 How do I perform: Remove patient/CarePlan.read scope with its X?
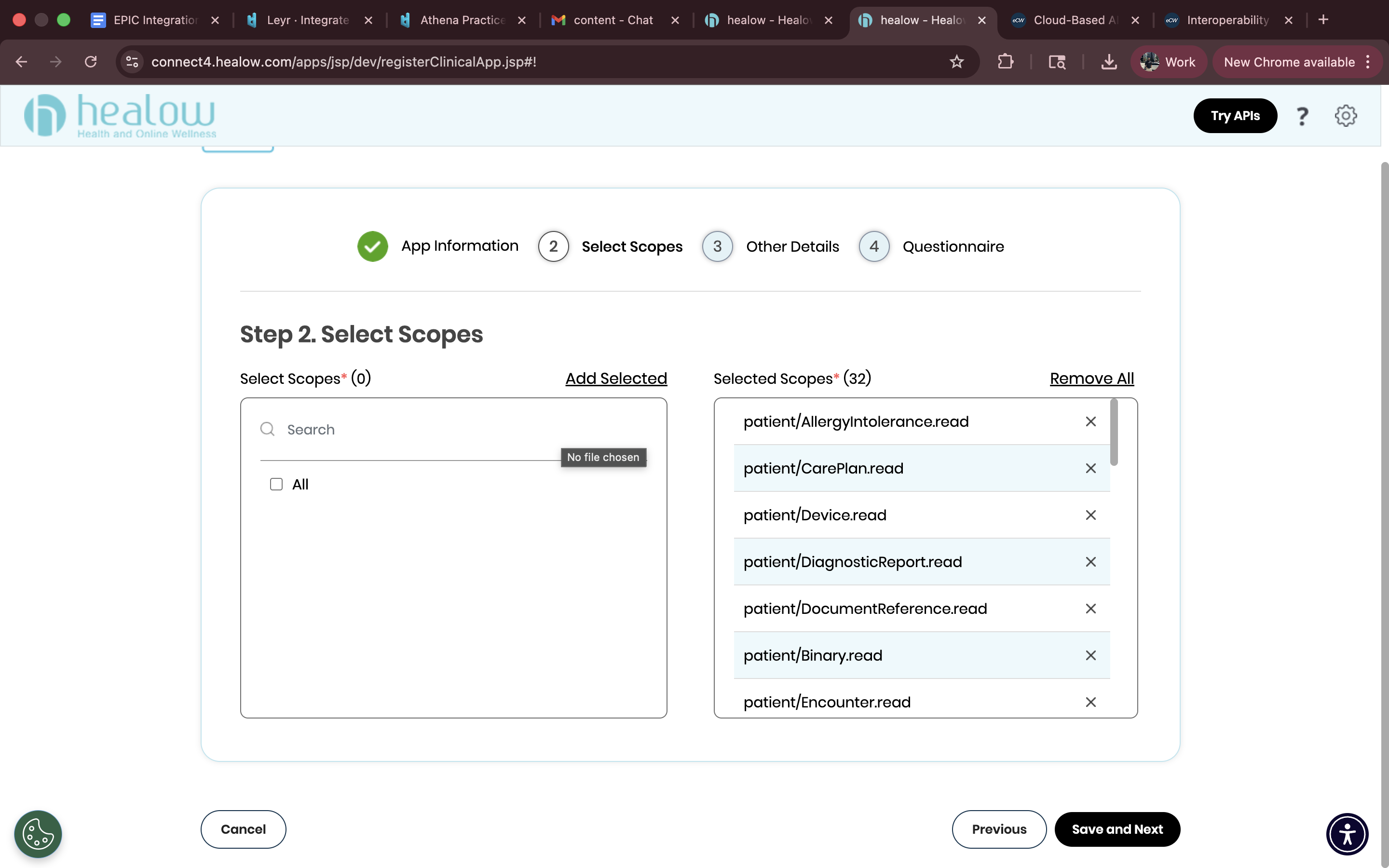point(1090,468)
